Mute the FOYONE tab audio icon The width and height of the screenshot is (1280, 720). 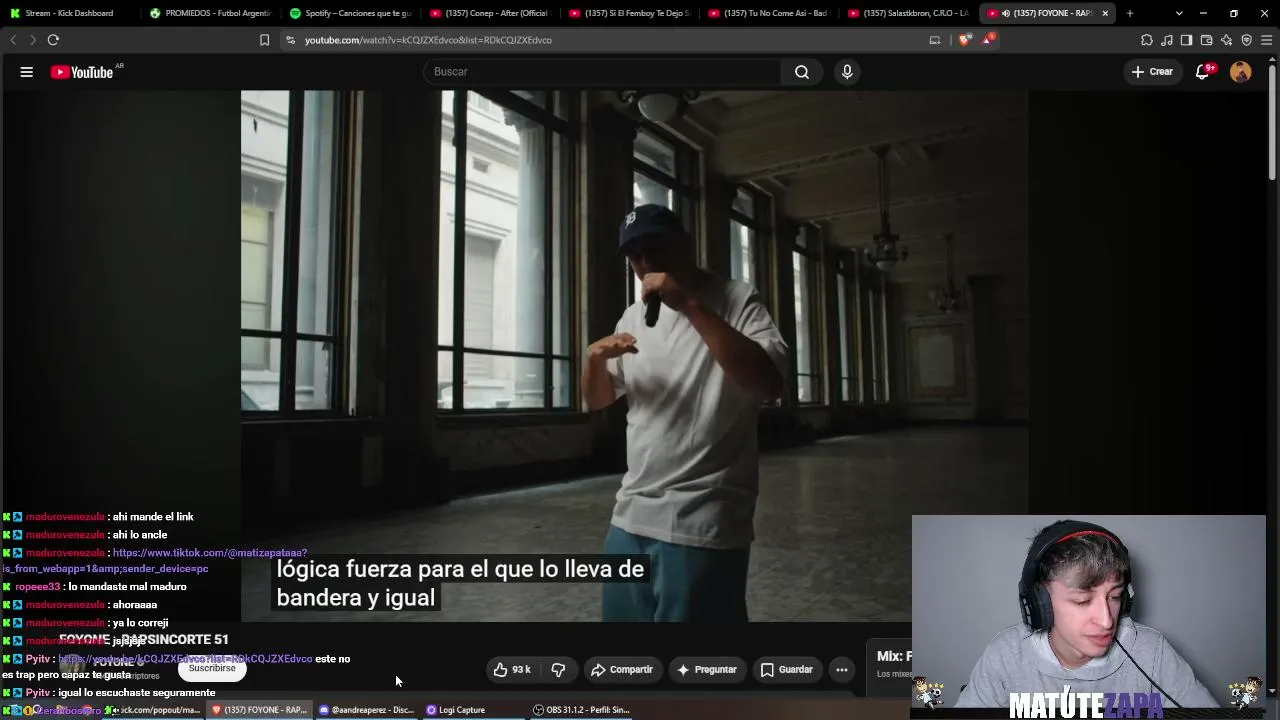[x=1005, y=13]
